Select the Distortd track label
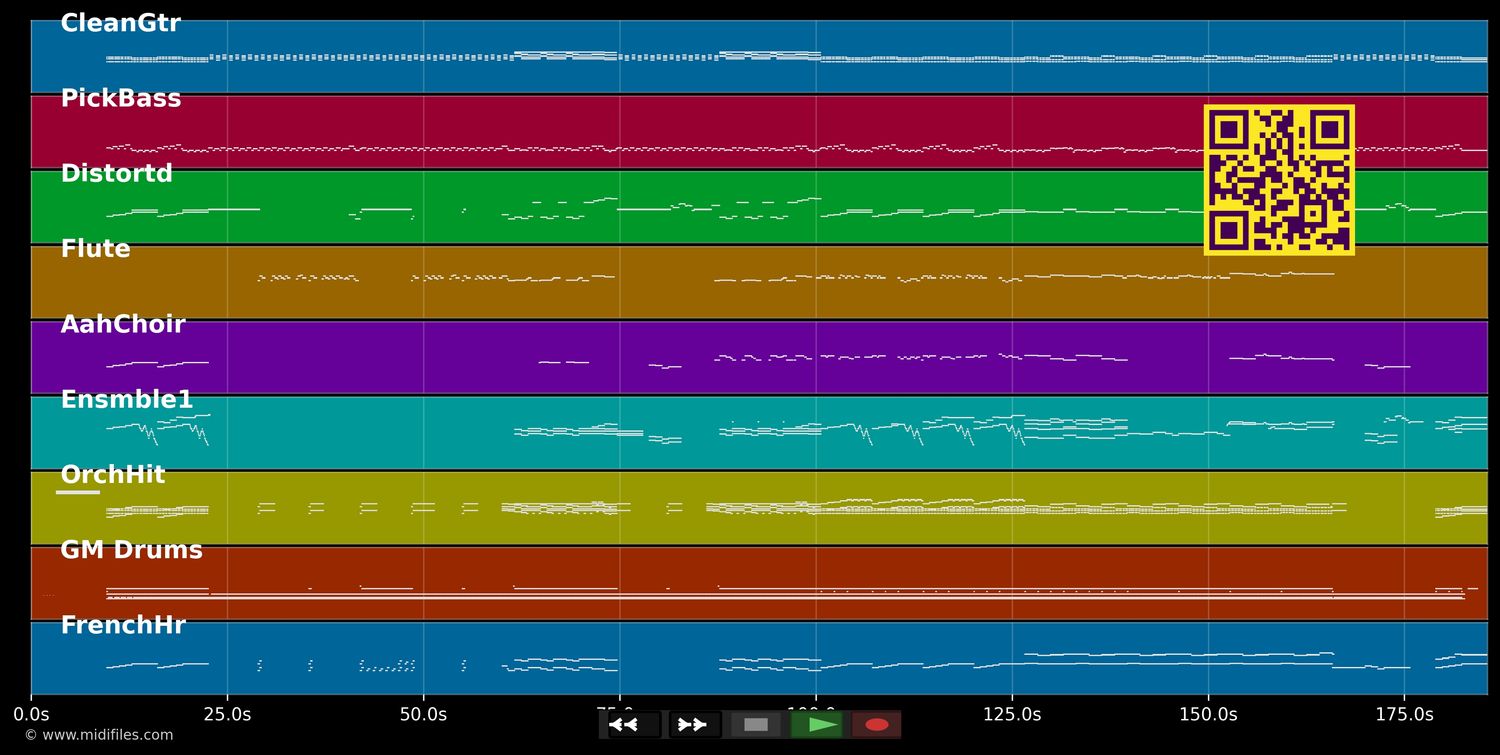Viewport: 1500px width, 755px height. click(116, 174)
